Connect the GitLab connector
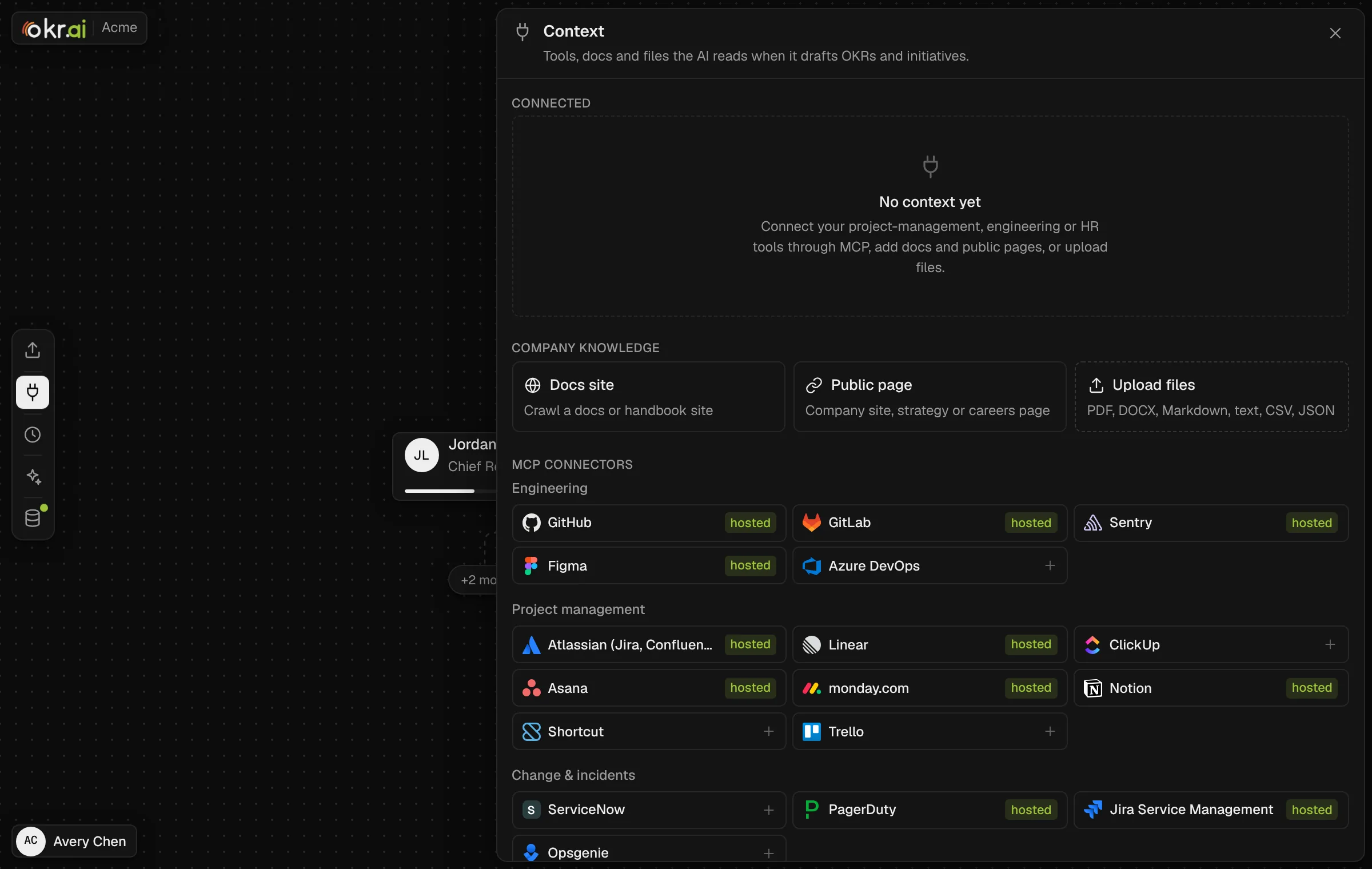Screen dimensions: 1372x869 (x=930, y=523)
